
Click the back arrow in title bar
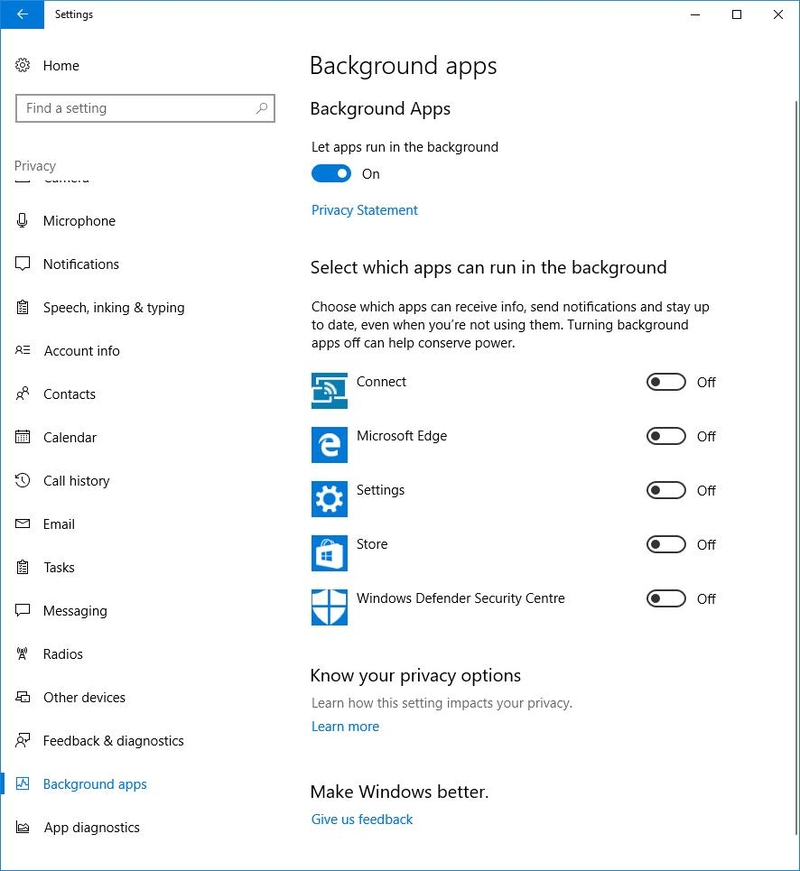(22, 14)
